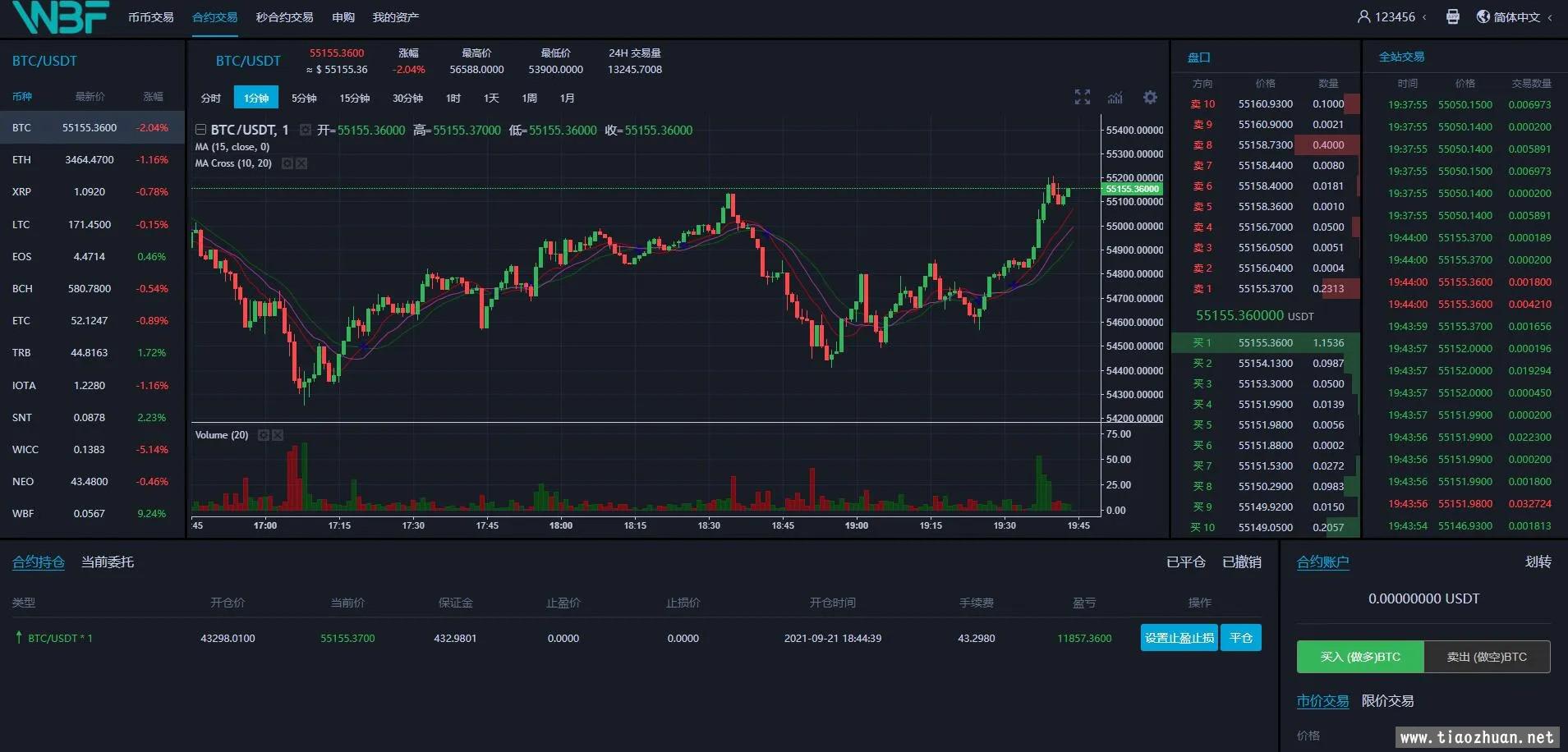Screen dimensions: 1568x752
Task: Remove the Volume (20) indicator
Action: pyautogui.click(x=278, y=435)
